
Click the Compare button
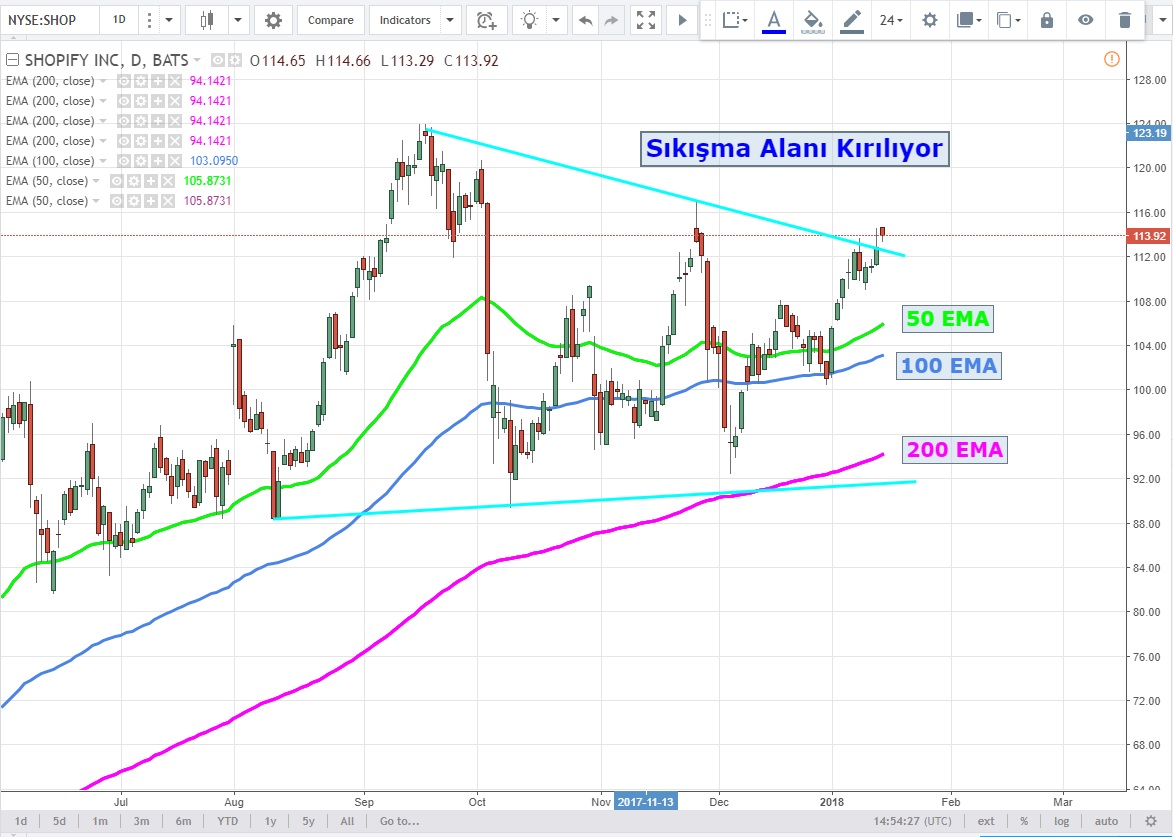tap(330, 20)
